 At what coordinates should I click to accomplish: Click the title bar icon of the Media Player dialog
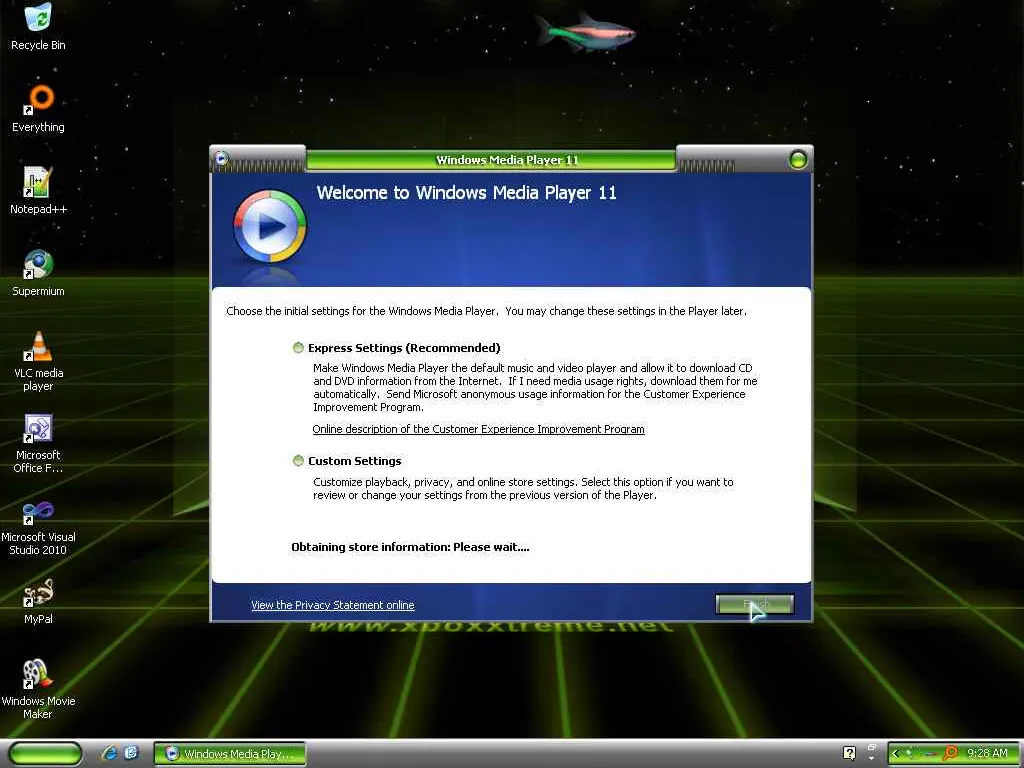(x=221, y=157)
